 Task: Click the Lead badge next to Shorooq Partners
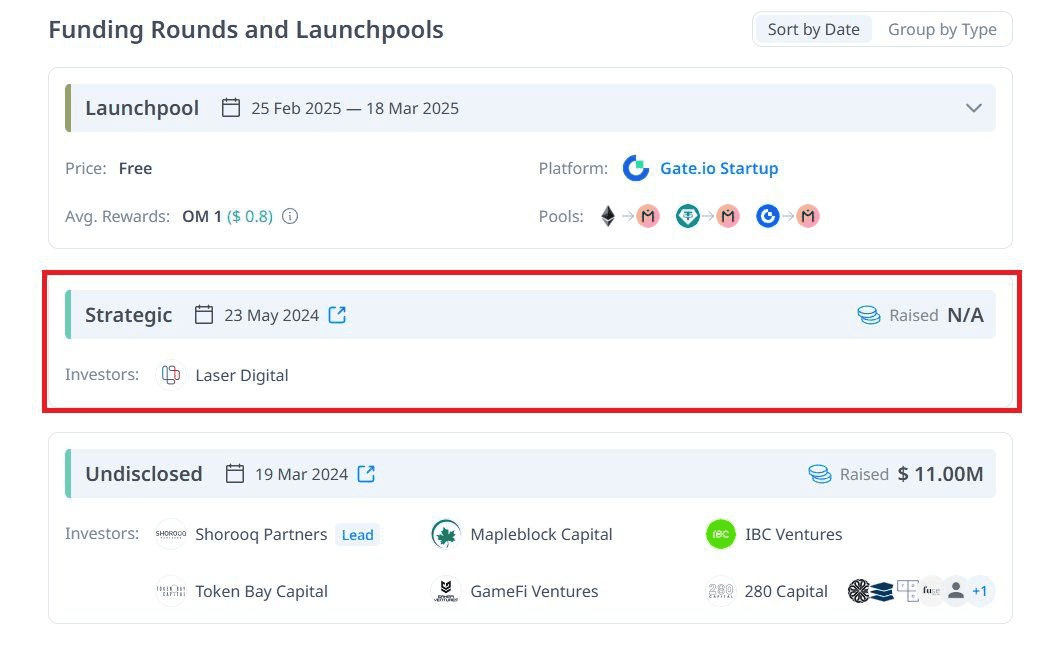click(x=358, y=535)
